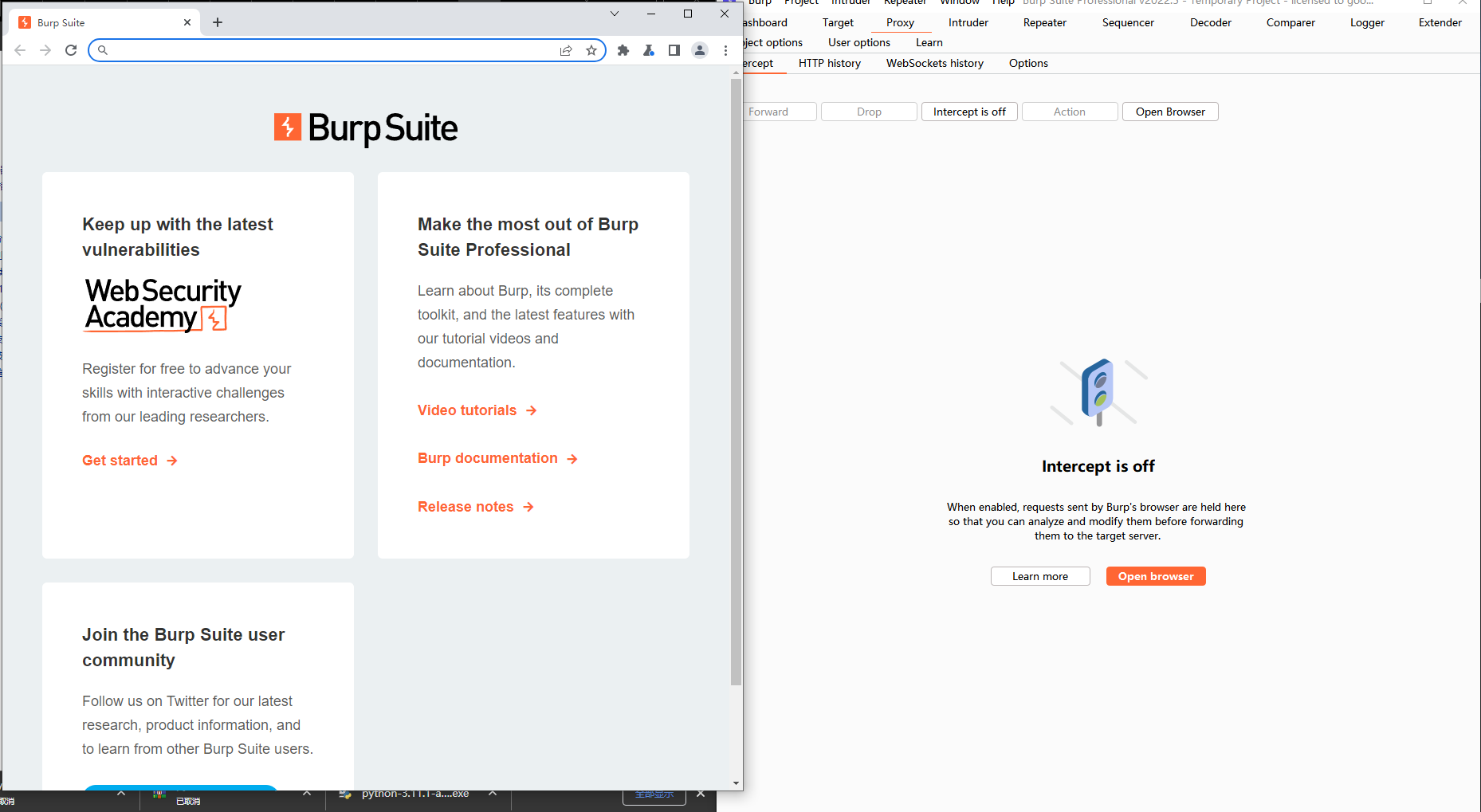Open the Release notes link
1481x812 pixels.
(476, 507)
